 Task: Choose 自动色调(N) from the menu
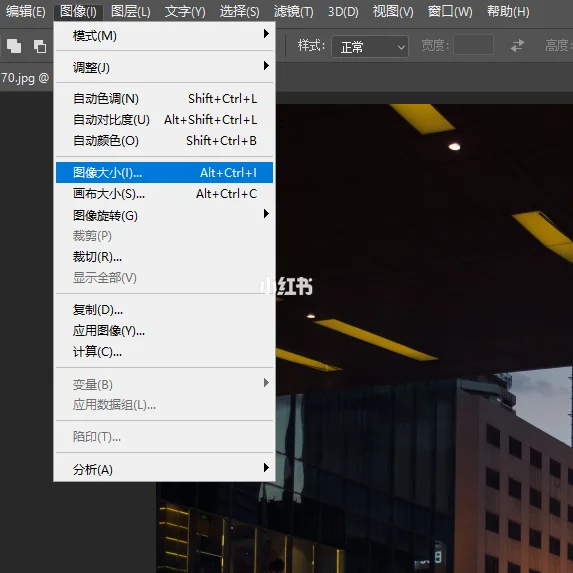click(164, 99)
